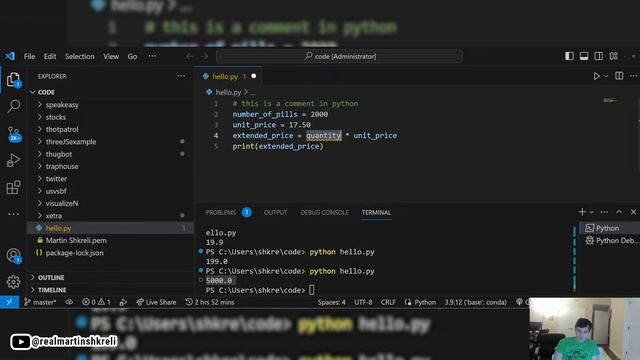Select interpreter 3.9.12 base conda
Image resolution: width=640 pixels, height=360 pixels.
[476, 302]
